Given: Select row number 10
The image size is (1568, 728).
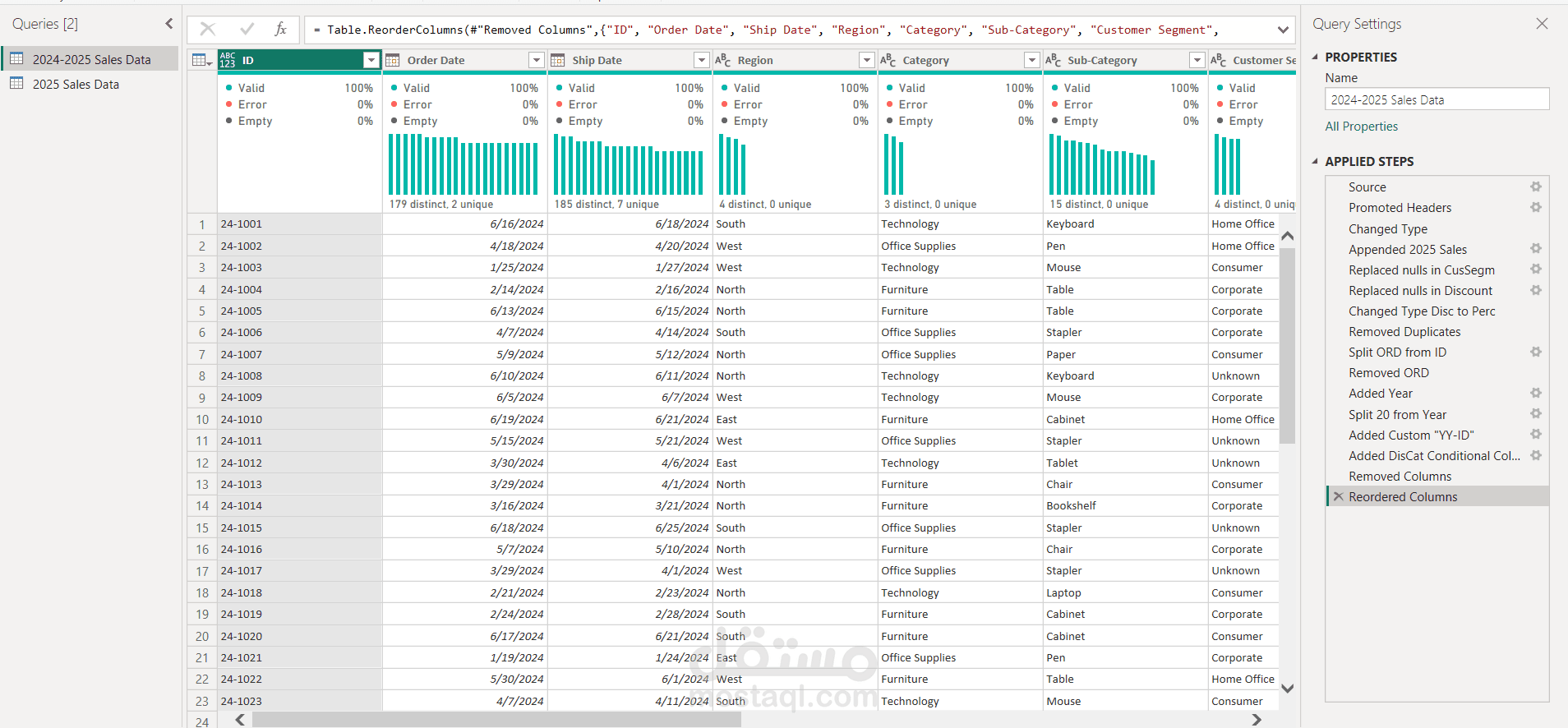Looking at the screenshot, I should click(x=202, y=419).
